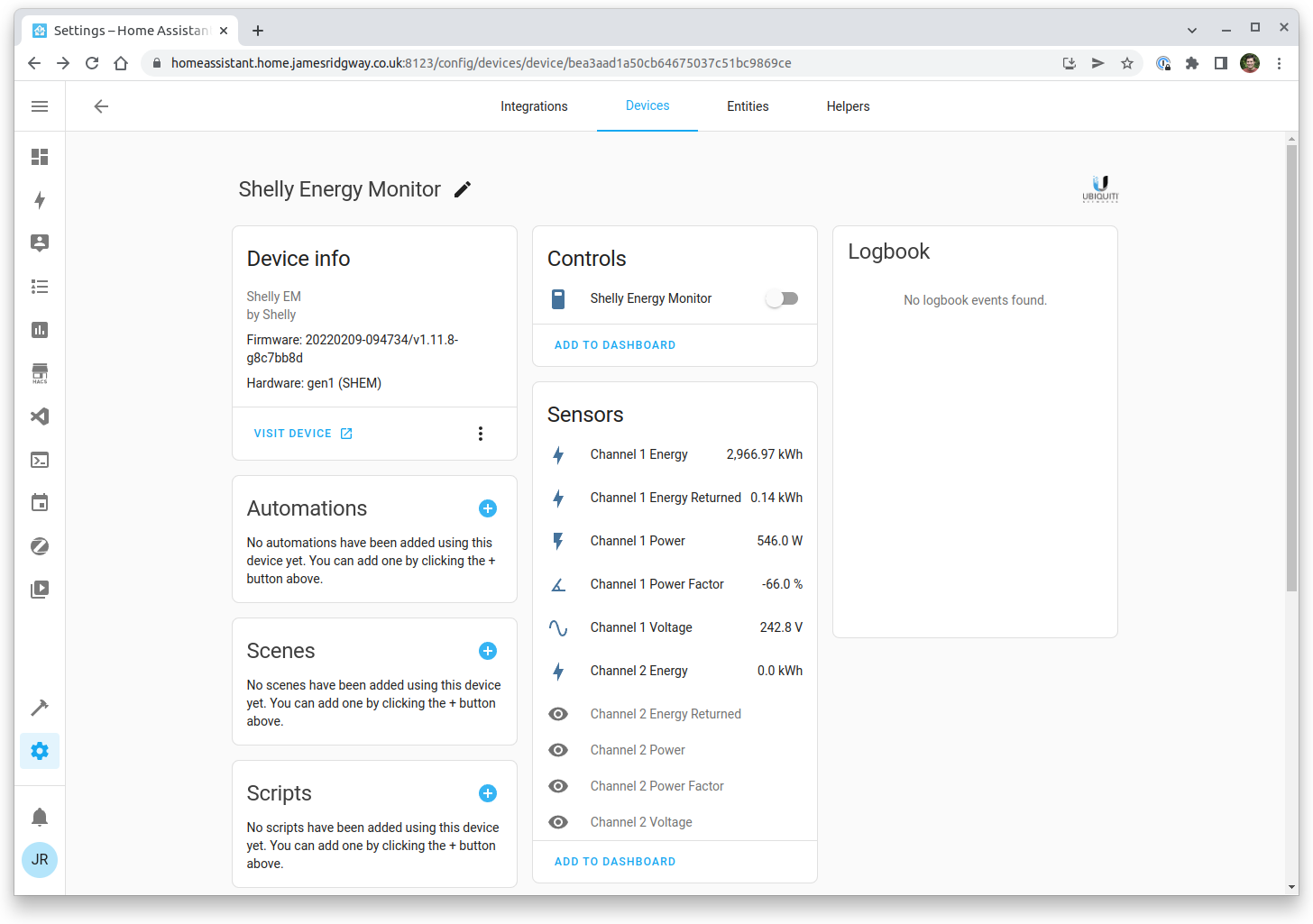This screenshot has width=1313, height=924.
Task: Toggle the Shelly Energy Monitor switch
Action: point(781,297)
